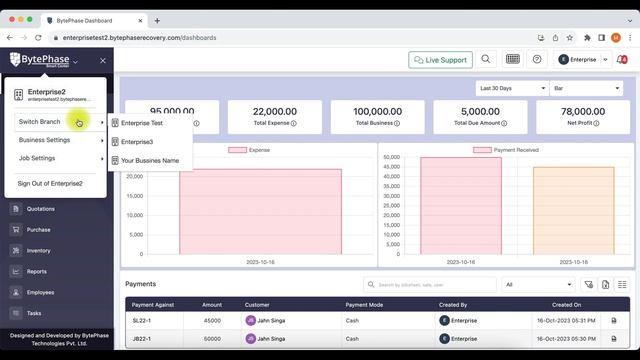Select Switch Branch menu item
The height and width of the screenshot is (360, 640).
coord(60,122)
